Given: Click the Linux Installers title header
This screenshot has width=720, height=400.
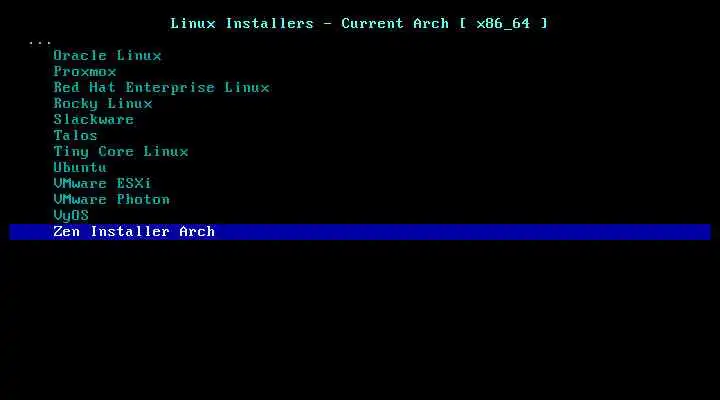Looking at the screenshot, I should click(242, 23).
